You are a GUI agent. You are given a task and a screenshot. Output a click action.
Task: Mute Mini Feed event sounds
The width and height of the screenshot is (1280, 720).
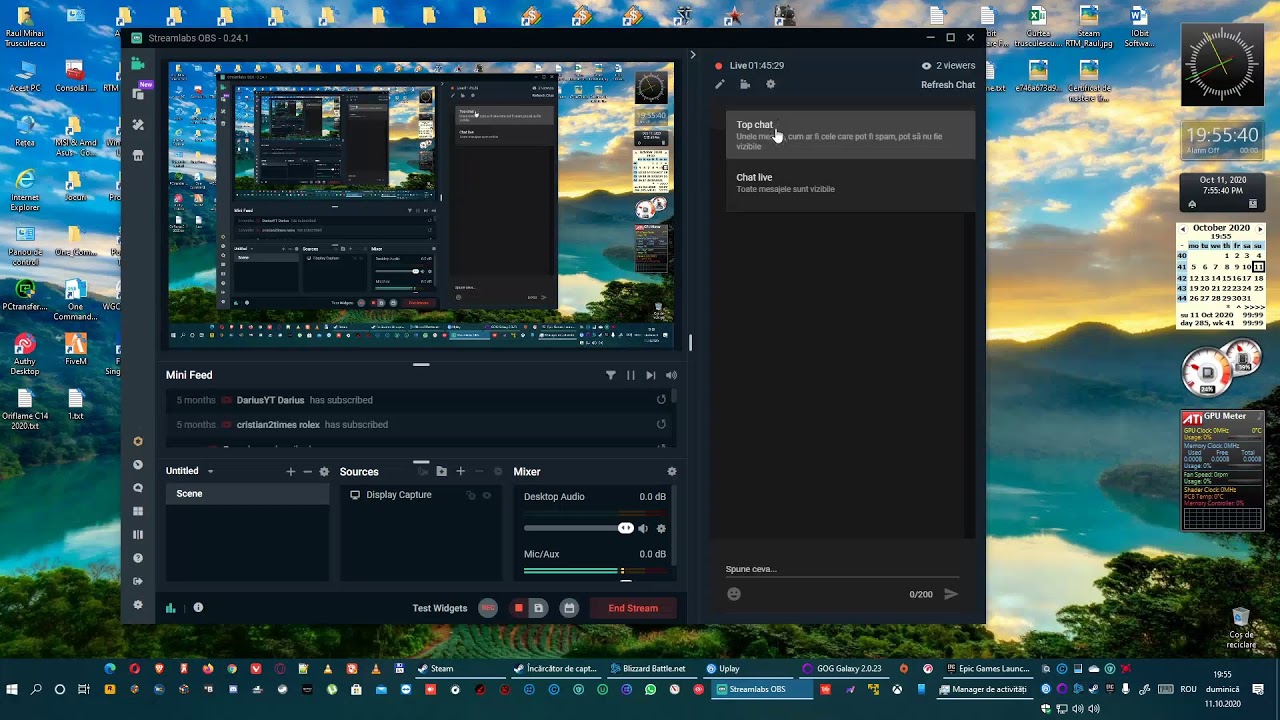pyautogui.click(x=671, y=375)
